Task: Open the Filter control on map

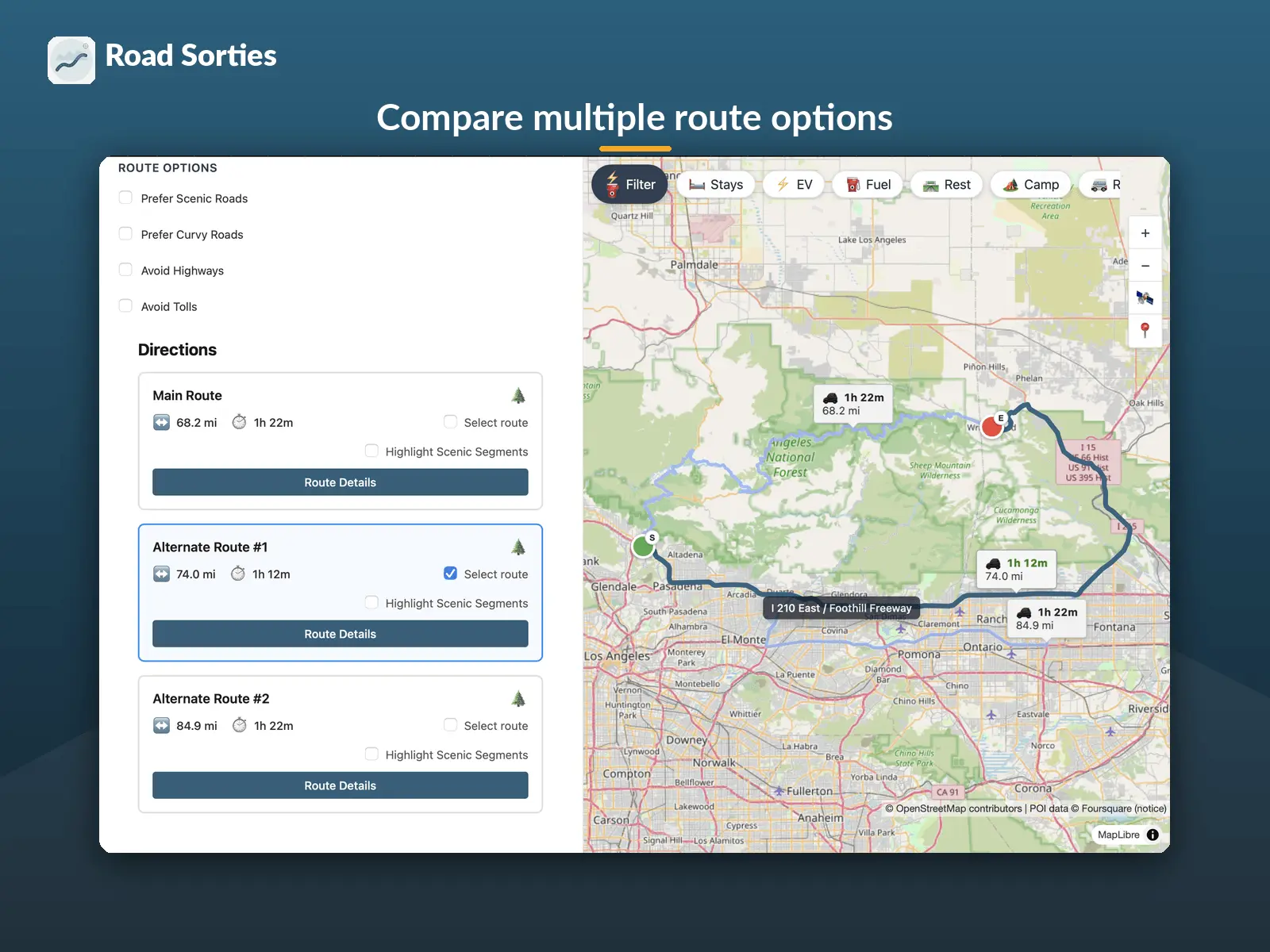Action: [629, 184]
